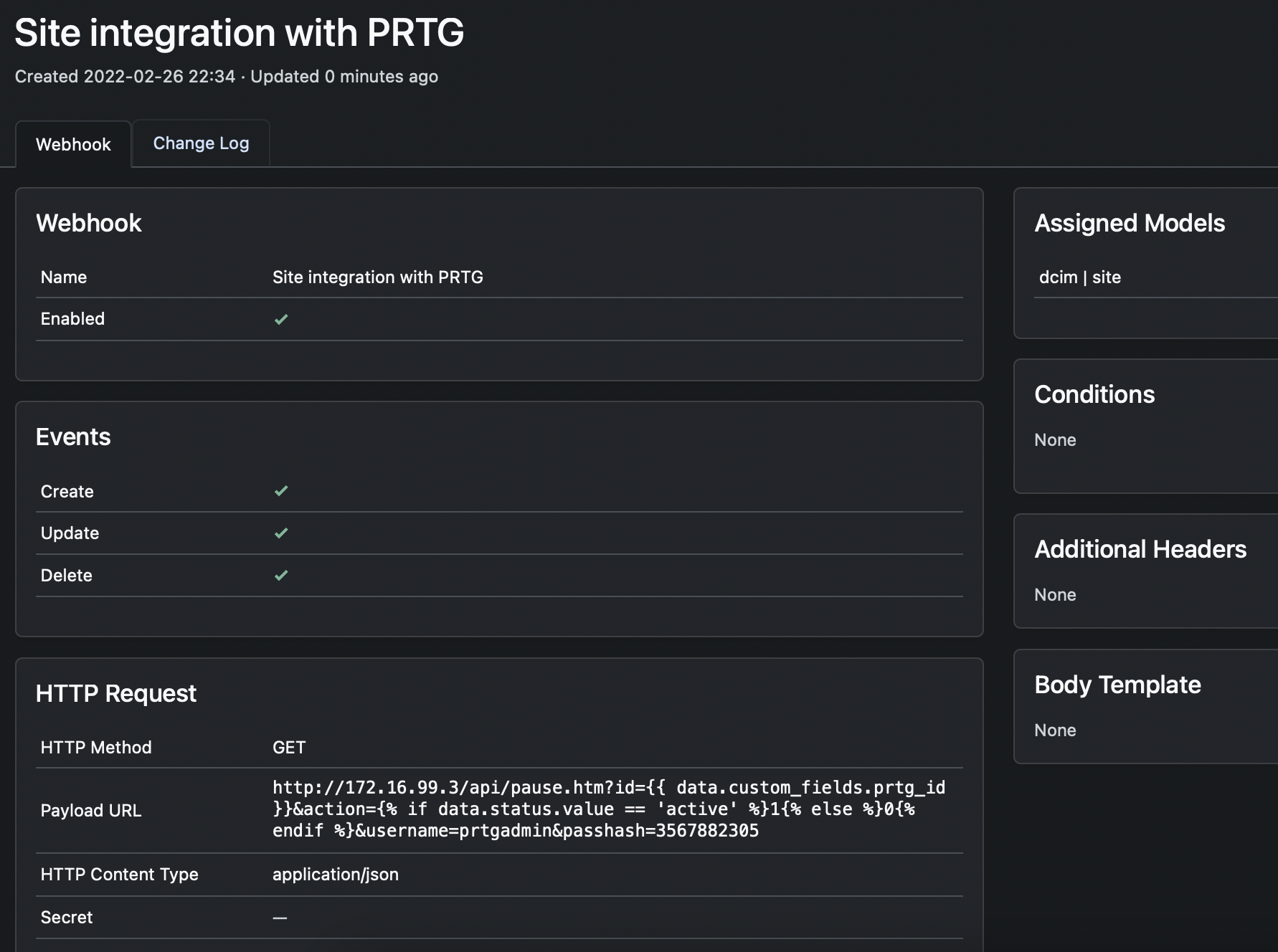Viewport: 1278px width, 952px height.
Task: Click the Enabled field label
Action: tap(72, 319)
